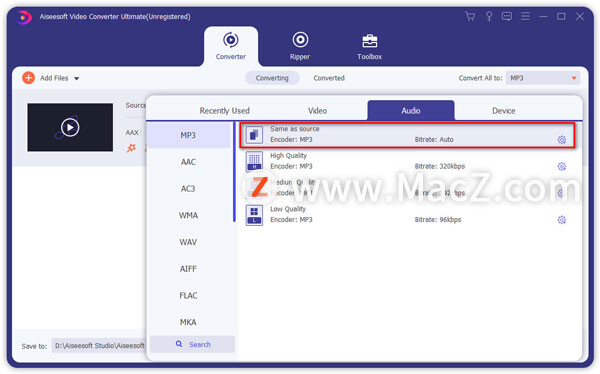Click the High Quality preset icon
The height and width of the screenshot is (374, 600).
pyautogui.click(x=254, y=161)
